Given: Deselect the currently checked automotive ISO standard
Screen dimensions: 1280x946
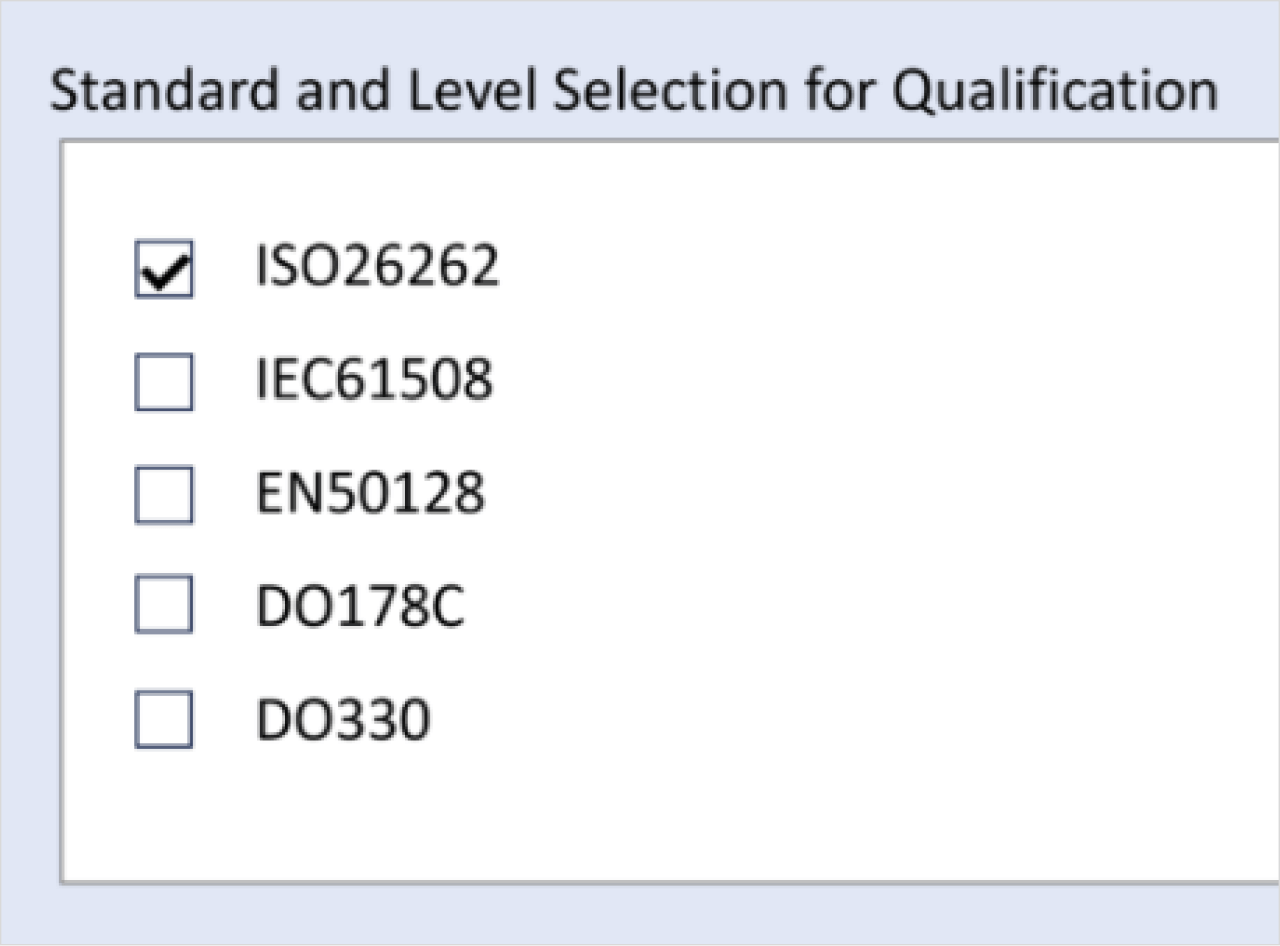Looking at the screenshot, I should coord(164,269).
